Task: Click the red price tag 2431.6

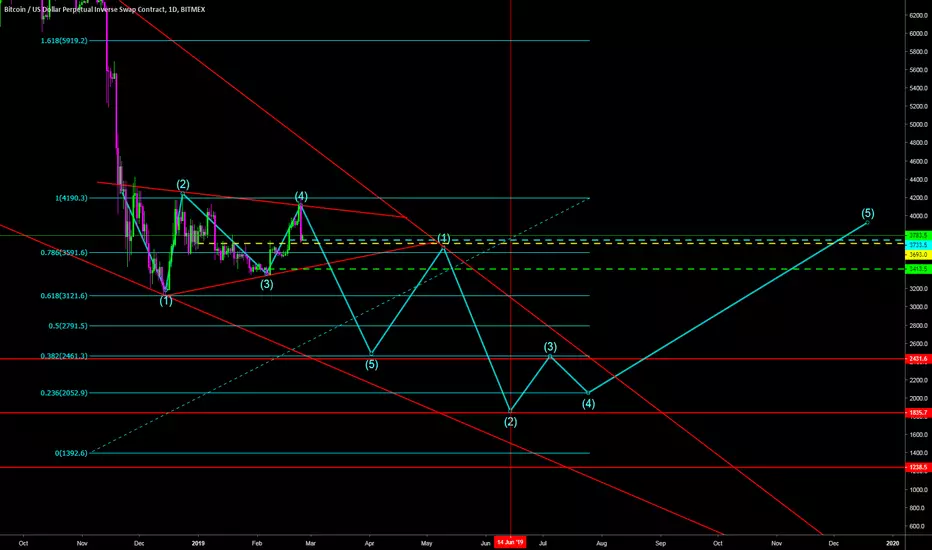Action: click(x=918, y=359)
